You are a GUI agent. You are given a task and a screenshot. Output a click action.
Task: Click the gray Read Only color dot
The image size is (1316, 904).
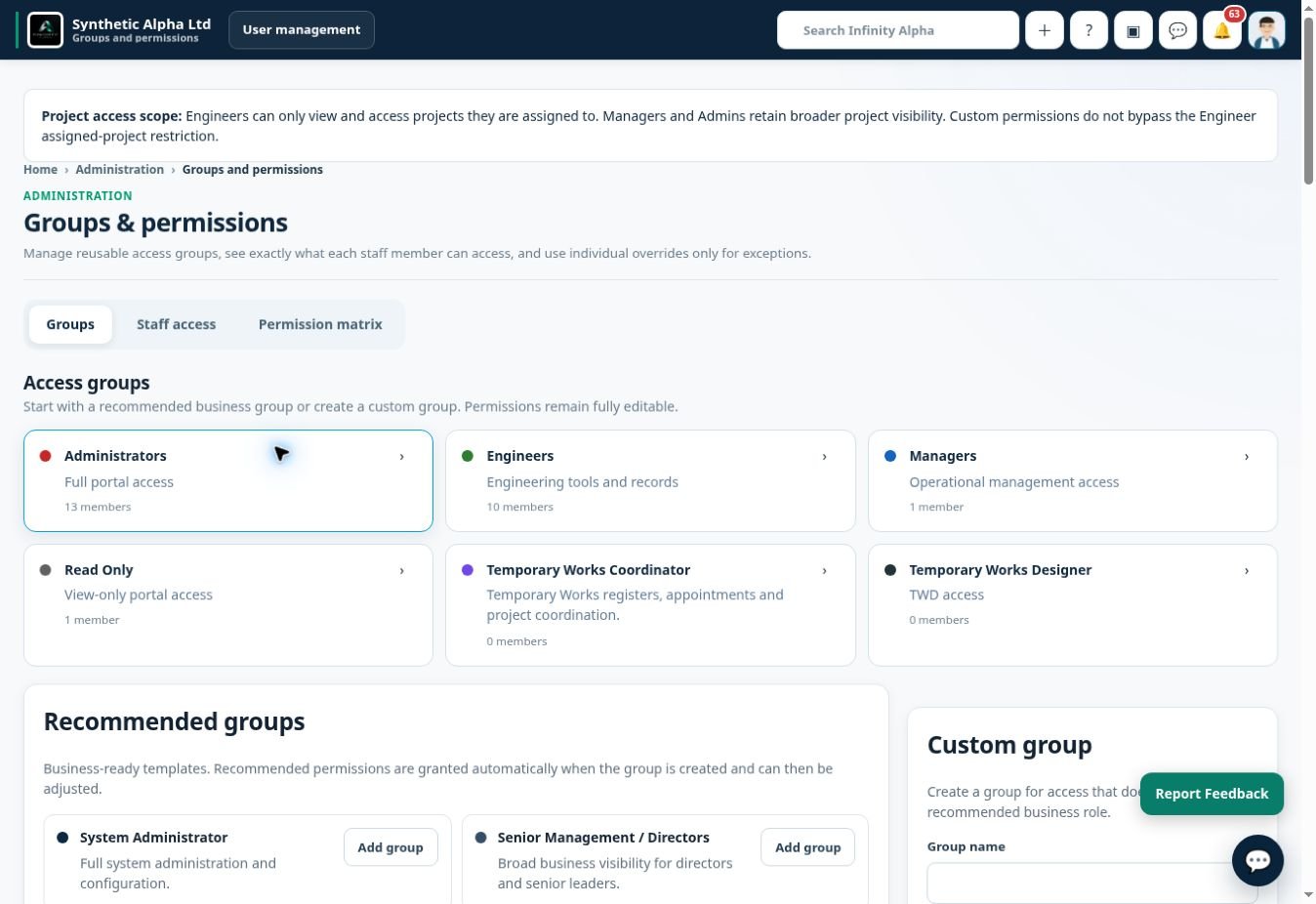45,570
